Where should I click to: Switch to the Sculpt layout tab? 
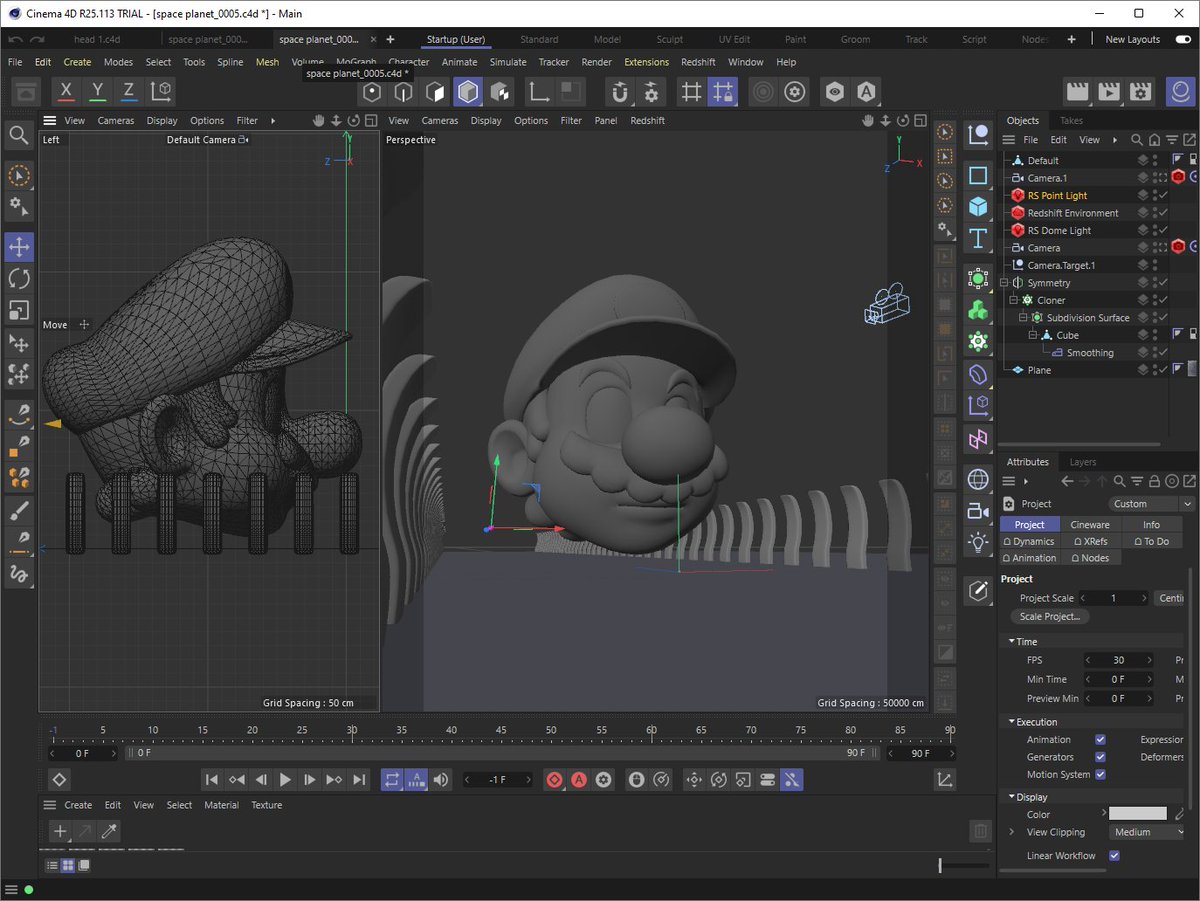point(670,39)
